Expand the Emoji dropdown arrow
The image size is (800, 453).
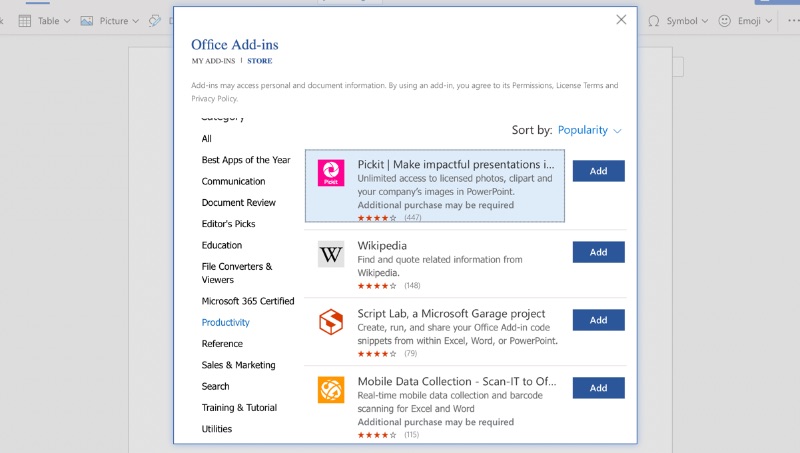[x=768, y=21]
